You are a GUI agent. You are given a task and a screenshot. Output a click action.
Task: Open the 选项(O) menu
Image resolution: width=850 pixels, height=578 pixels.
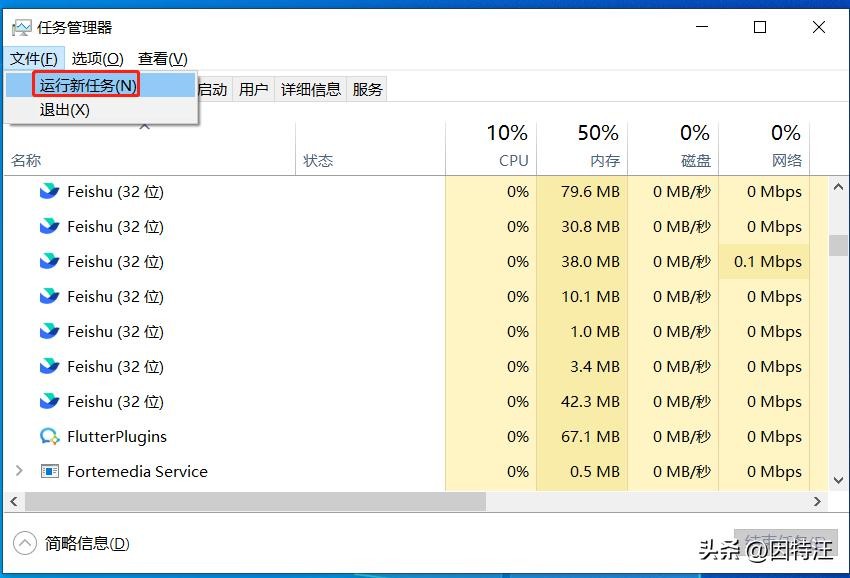pos(97,59)
